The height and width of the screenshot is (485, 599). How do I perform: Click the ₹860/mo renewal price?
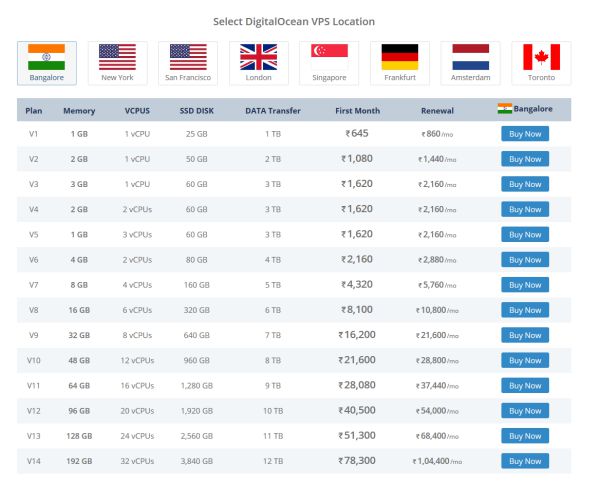437,134
